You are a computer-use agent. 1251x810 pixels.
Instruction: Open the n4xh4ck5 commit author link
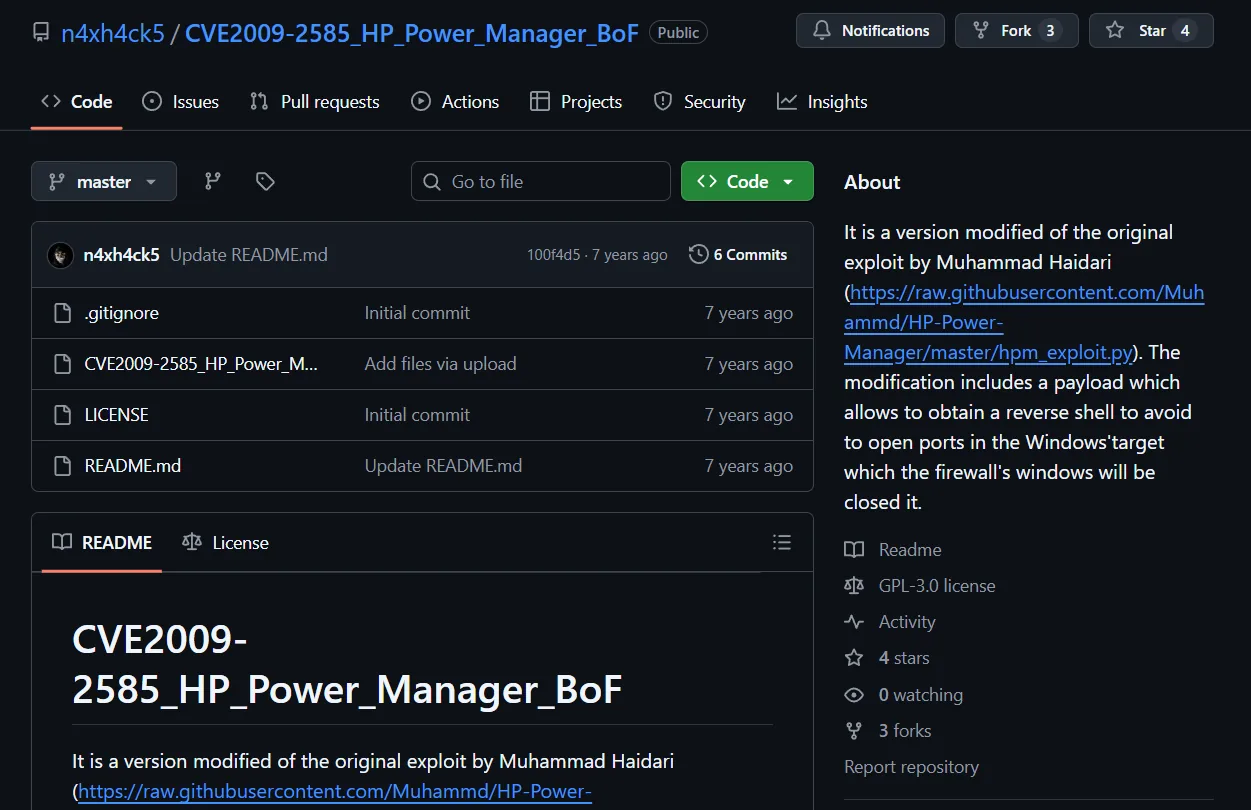(121, 255)
